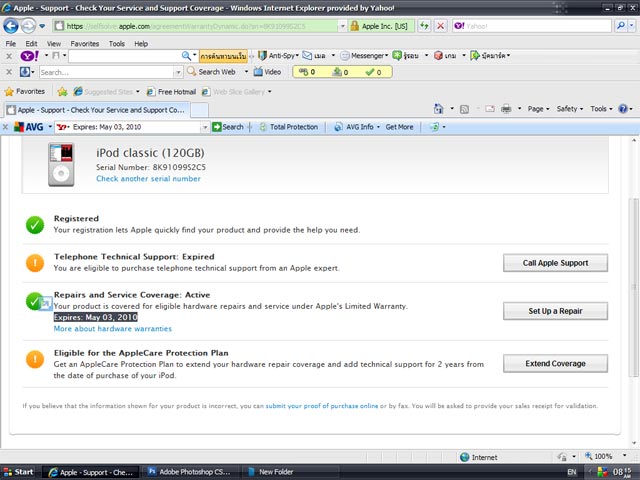Click submit your proof of purchase online link
The height and width of the screenshot is (480, 640).
[322, 406]
